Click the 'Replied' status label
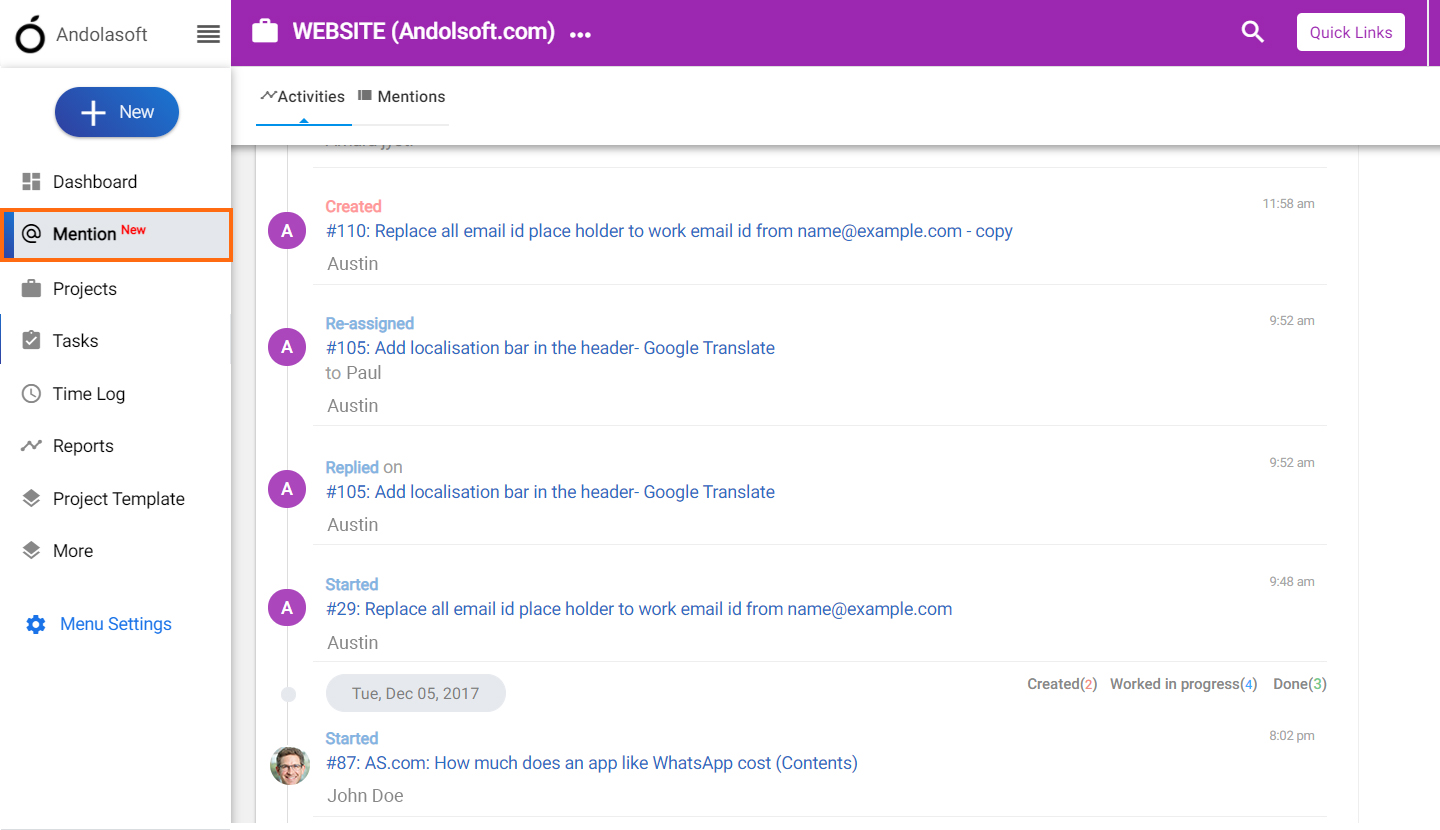Image resolution: width=1440 pixels, height=830 pixels. coord(352,467)
